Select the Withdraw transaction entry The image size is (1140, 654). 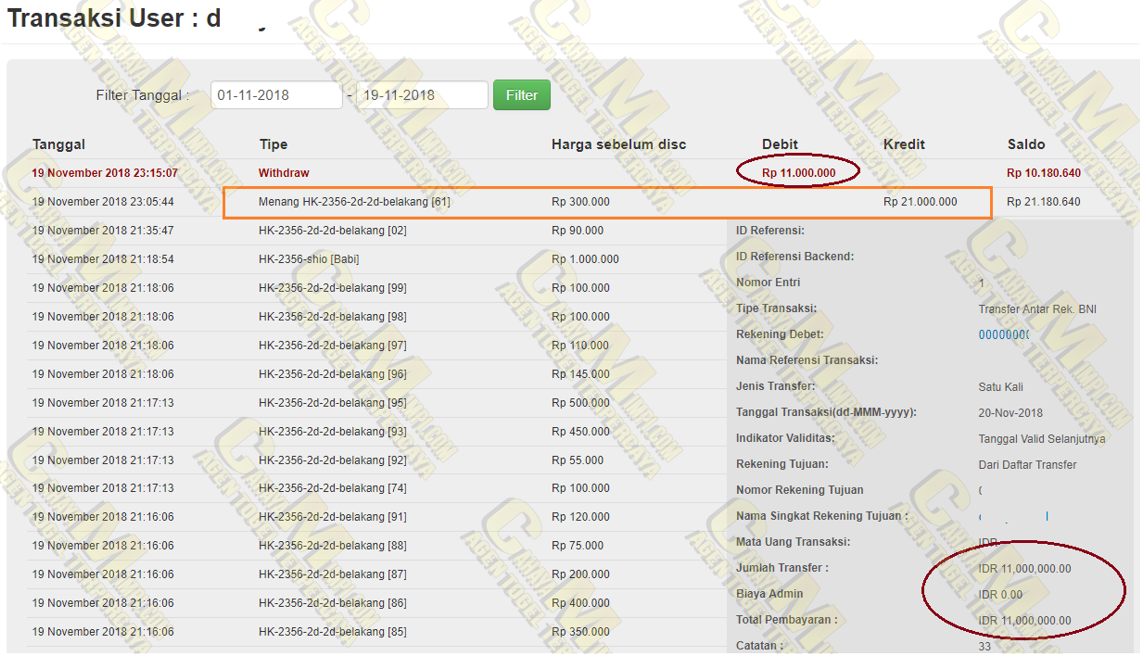tap(284, 173)
